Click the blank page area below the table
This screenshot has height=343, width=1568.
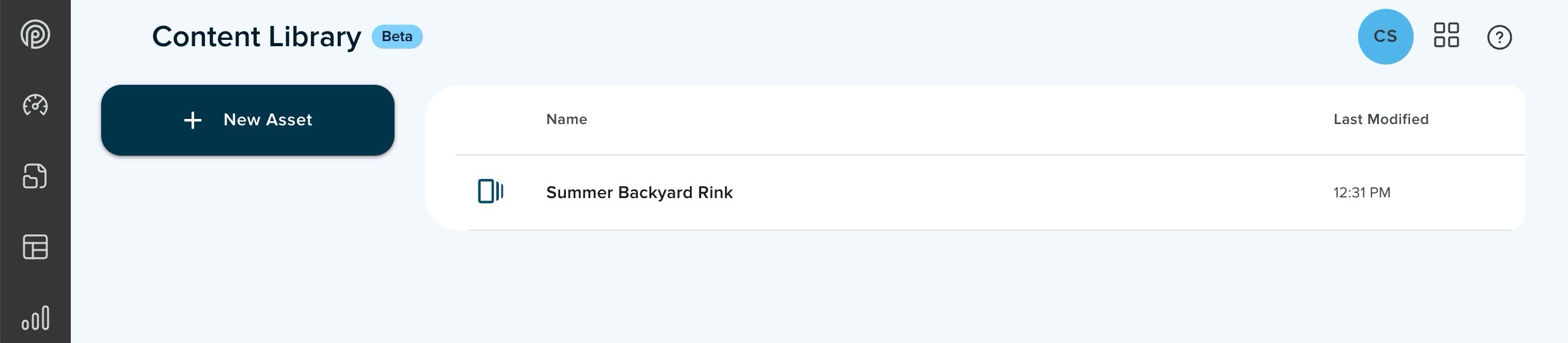coord(974,288)
